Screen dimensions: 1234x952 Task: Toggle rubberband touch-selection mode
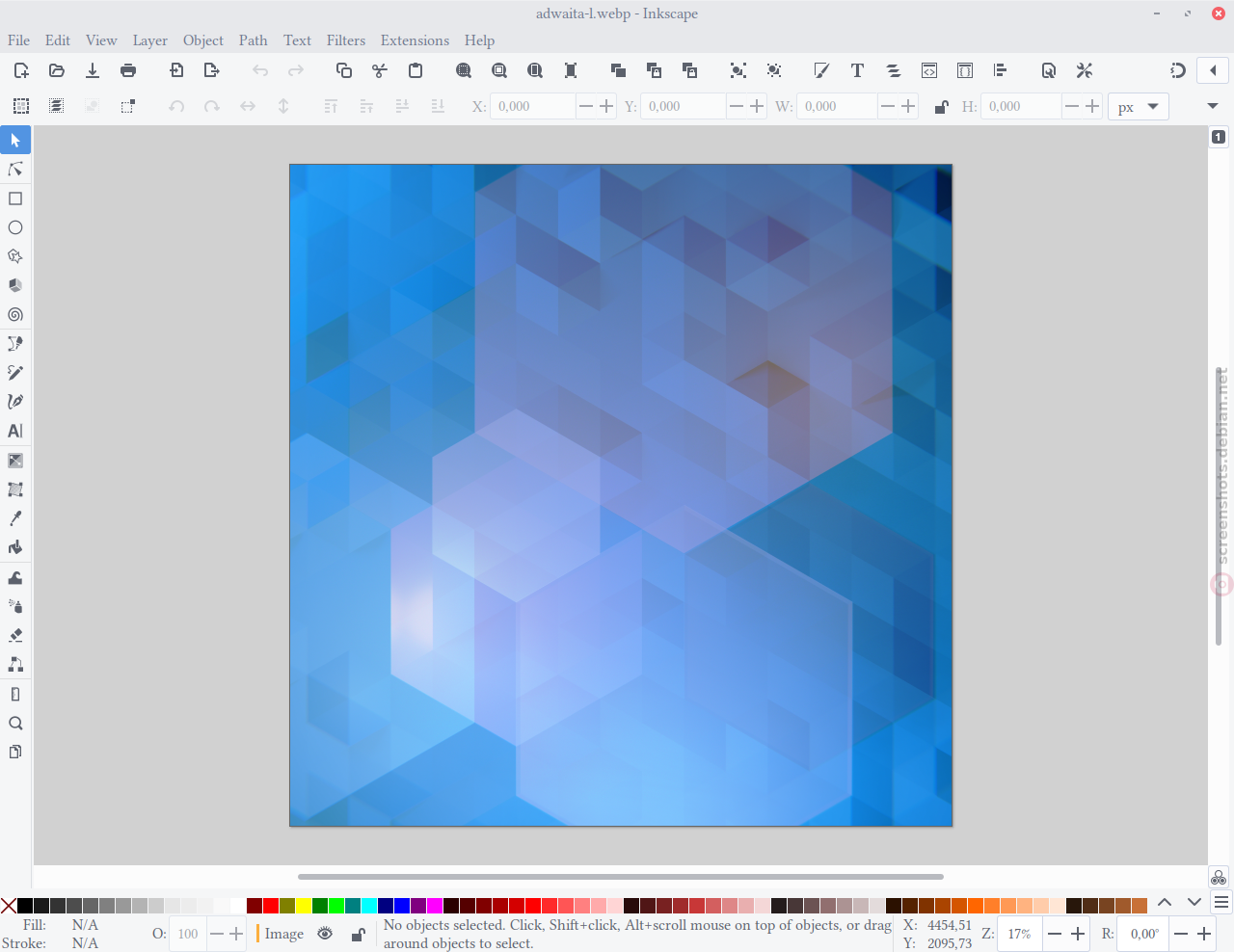(128, 106)
